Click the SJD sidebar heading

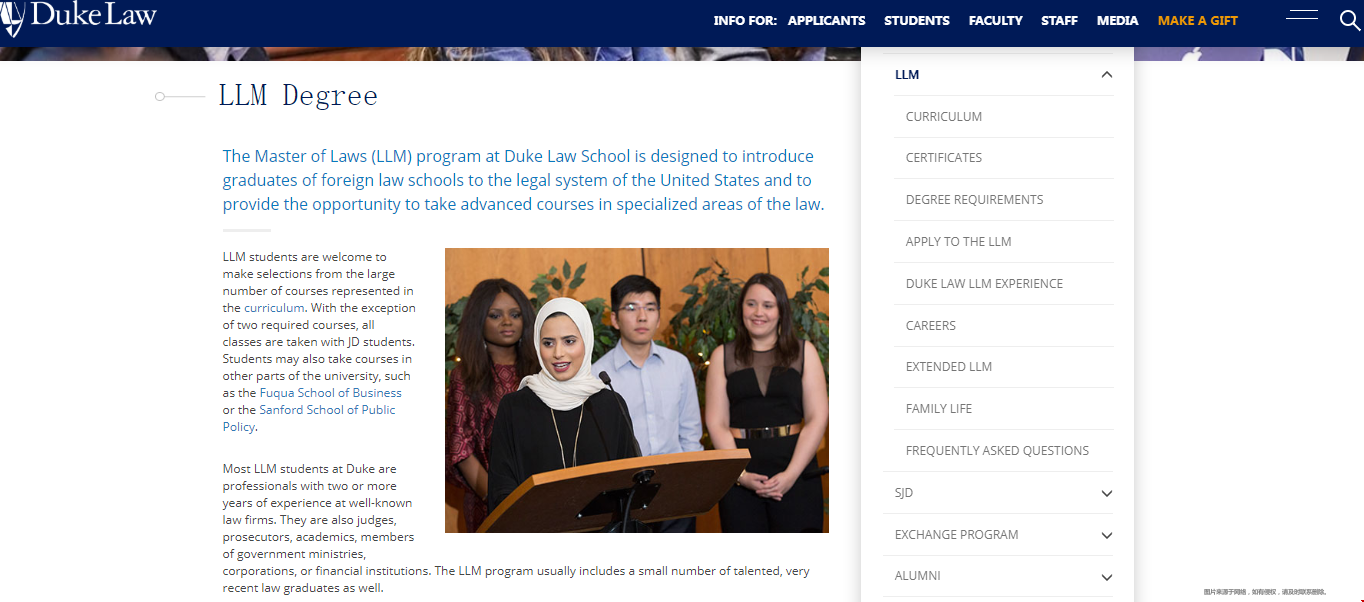pyautogui.click(x=904, y=493)
